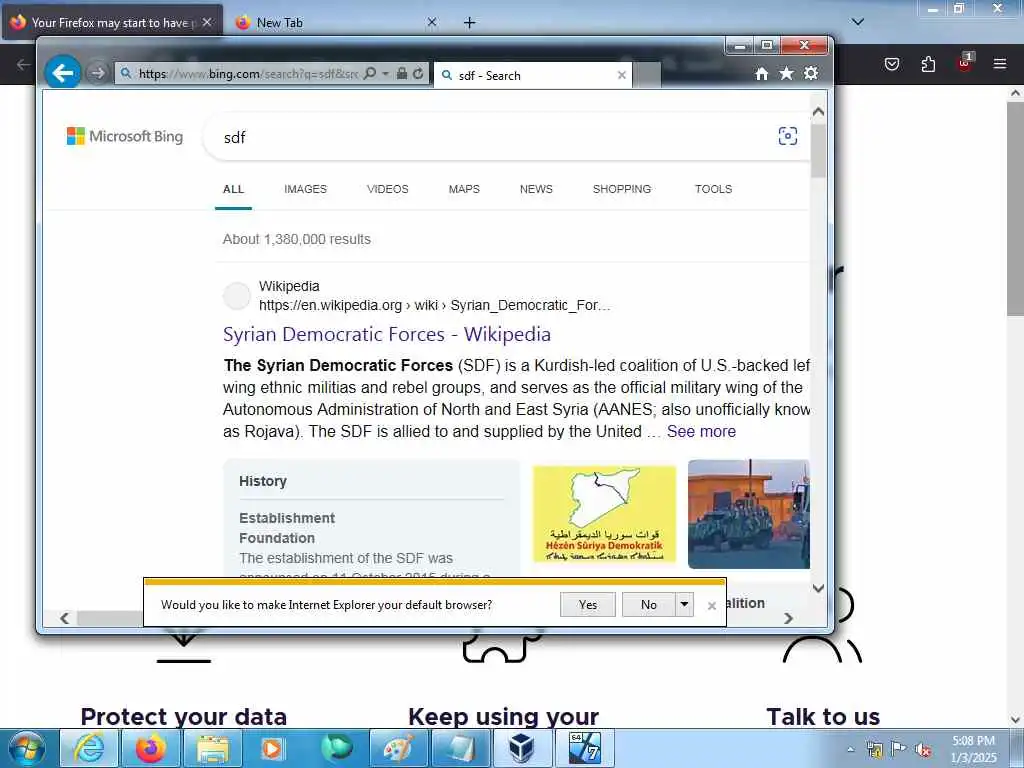Open the IE address bar dropdown arrow

[x=385, y=73]
